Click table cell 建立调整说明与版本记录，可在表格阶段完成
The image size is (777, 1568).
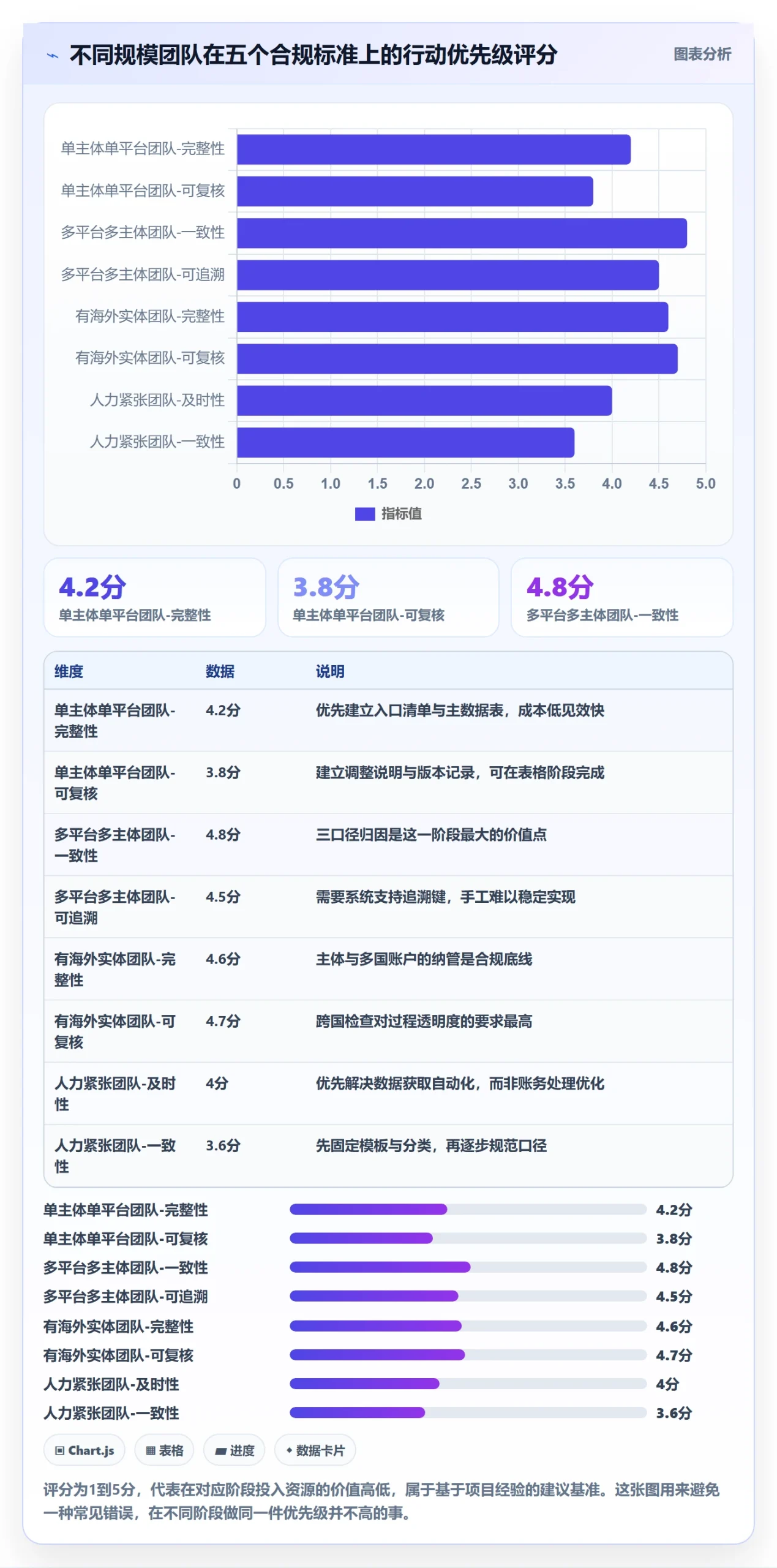[460, 772]
